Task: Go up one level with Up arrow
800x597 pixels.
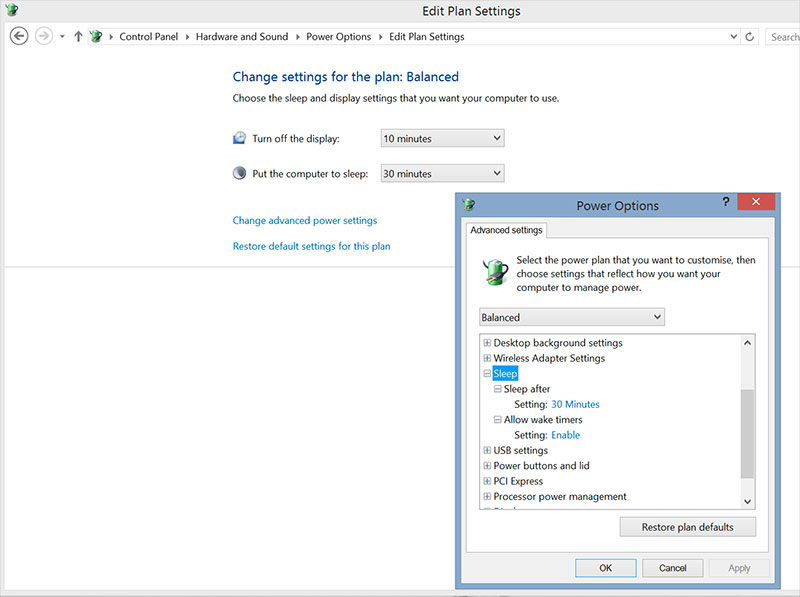Action: (78, 36)
